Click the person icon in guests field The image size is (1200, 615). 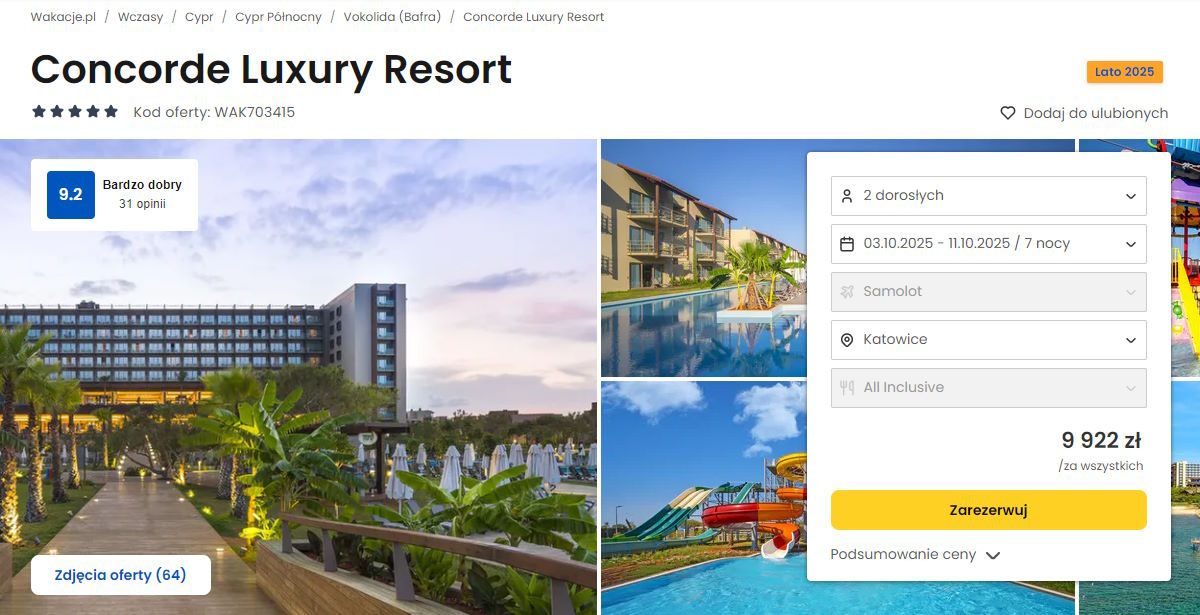(x=847, y=196)
